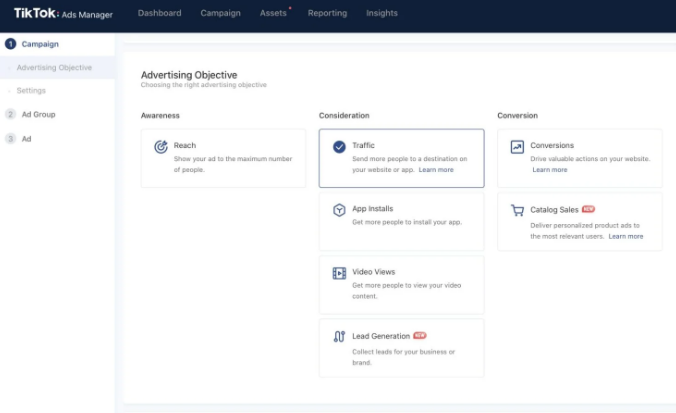676x413 pixels.
Task: Expand the Ad Group step in sidebar
Action: coord(38,114)
